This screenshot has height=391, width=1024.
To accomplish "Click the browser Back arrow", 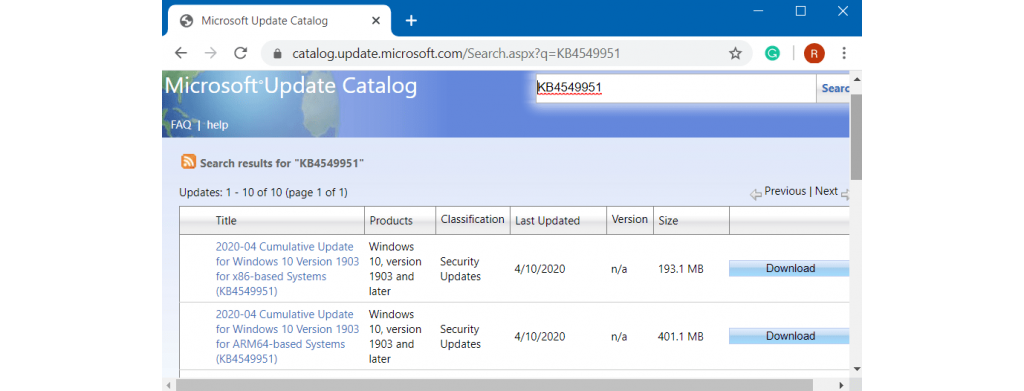I will coord(181,54).
